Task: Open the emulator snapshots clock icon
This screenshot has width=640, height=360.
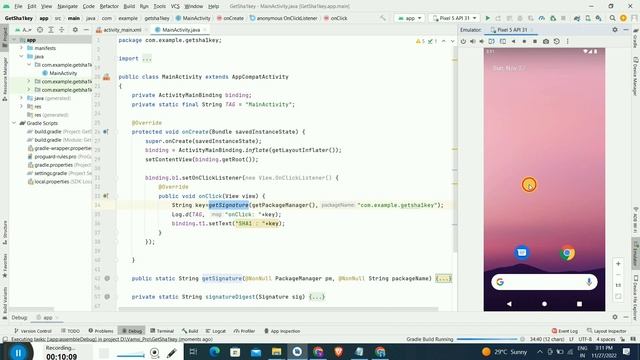Action: (x=556, y=41)
